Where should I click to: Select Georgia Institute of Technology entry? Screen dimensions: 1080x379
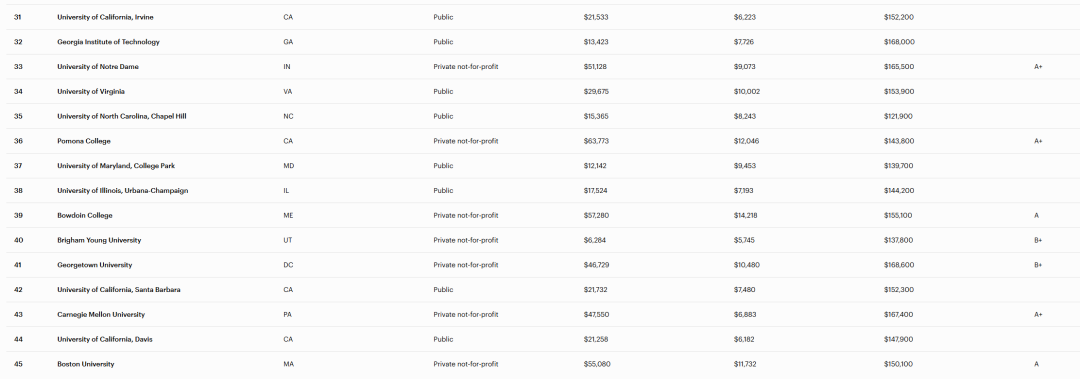coord(108,42)
